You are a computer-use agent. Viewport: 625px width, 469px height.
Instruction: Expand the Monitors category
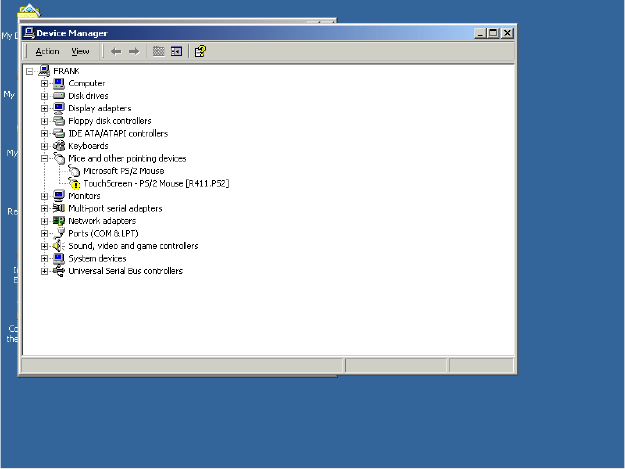pyautogui.click(x=44, y=196)
